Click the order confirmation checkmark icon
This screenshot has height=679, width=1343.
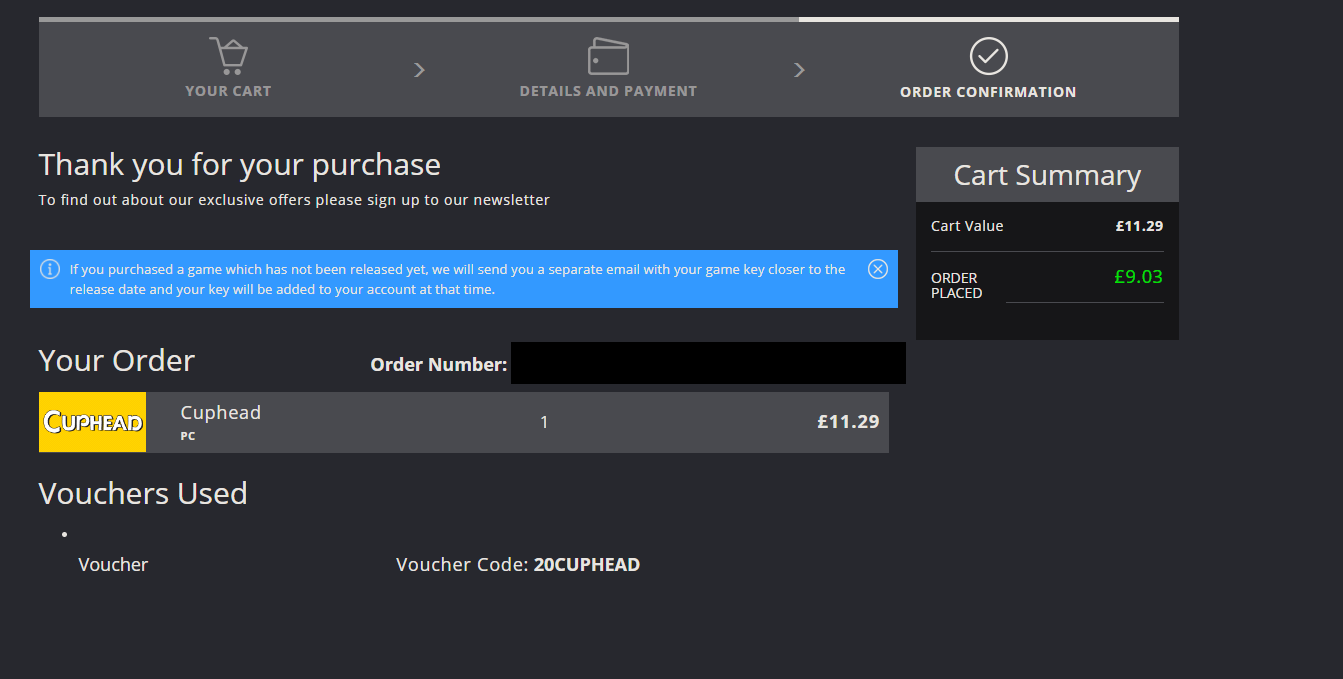pos(988,56)
